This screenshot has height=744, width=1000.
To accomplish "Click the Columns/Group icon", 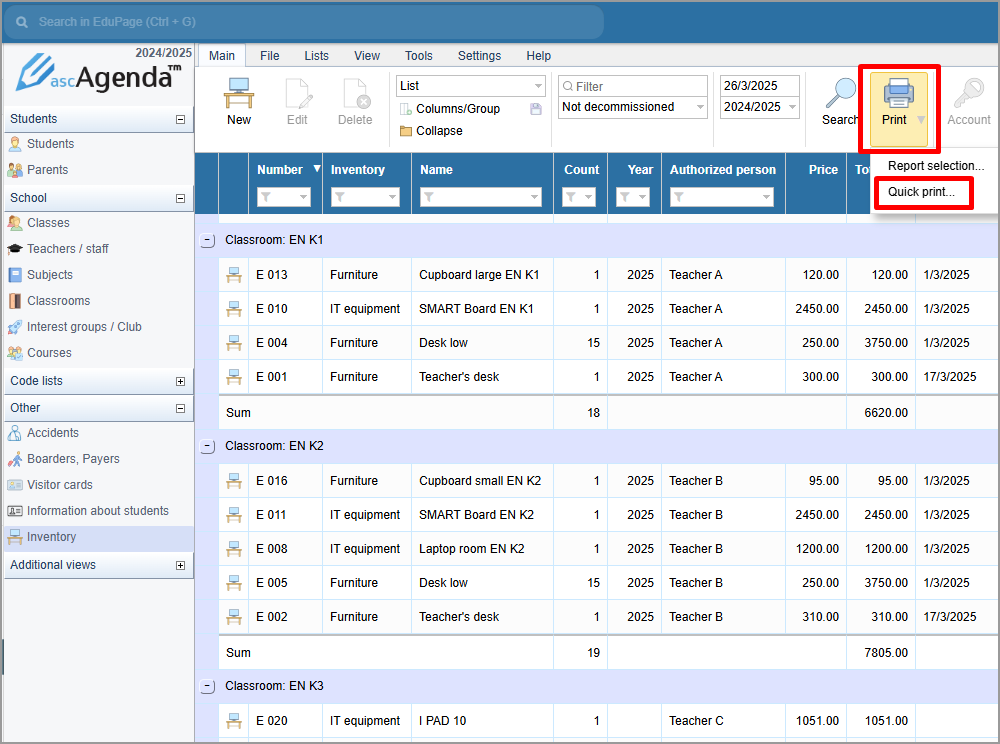I will [406, 109].
